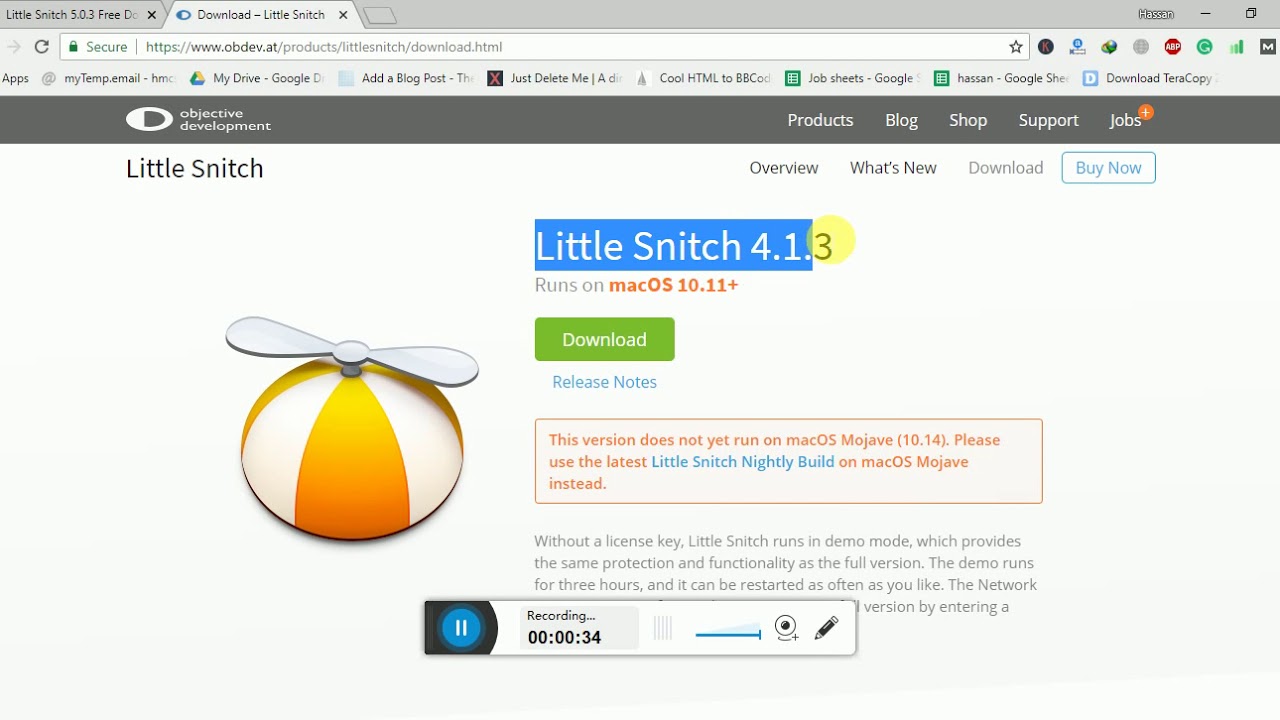Open the recorder's pencil annotation tool
This screenshot has width=1280, height=720.
[x=826, y=628]
